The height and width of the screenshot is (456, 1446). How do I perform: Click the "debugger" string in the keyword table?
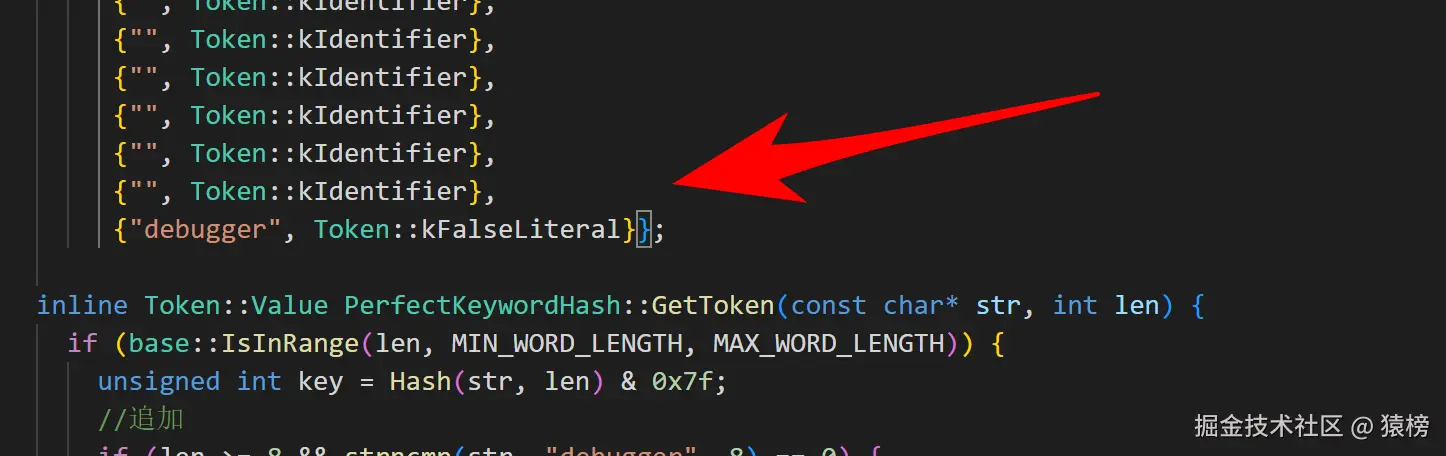point(205,230)
